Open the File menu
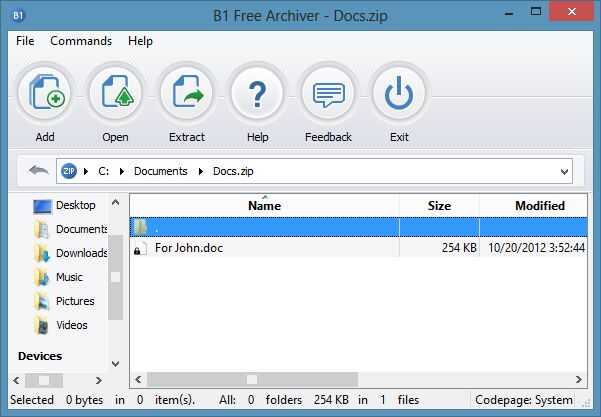The width and height of the screenshot is (601, 417). click(25, 41)
